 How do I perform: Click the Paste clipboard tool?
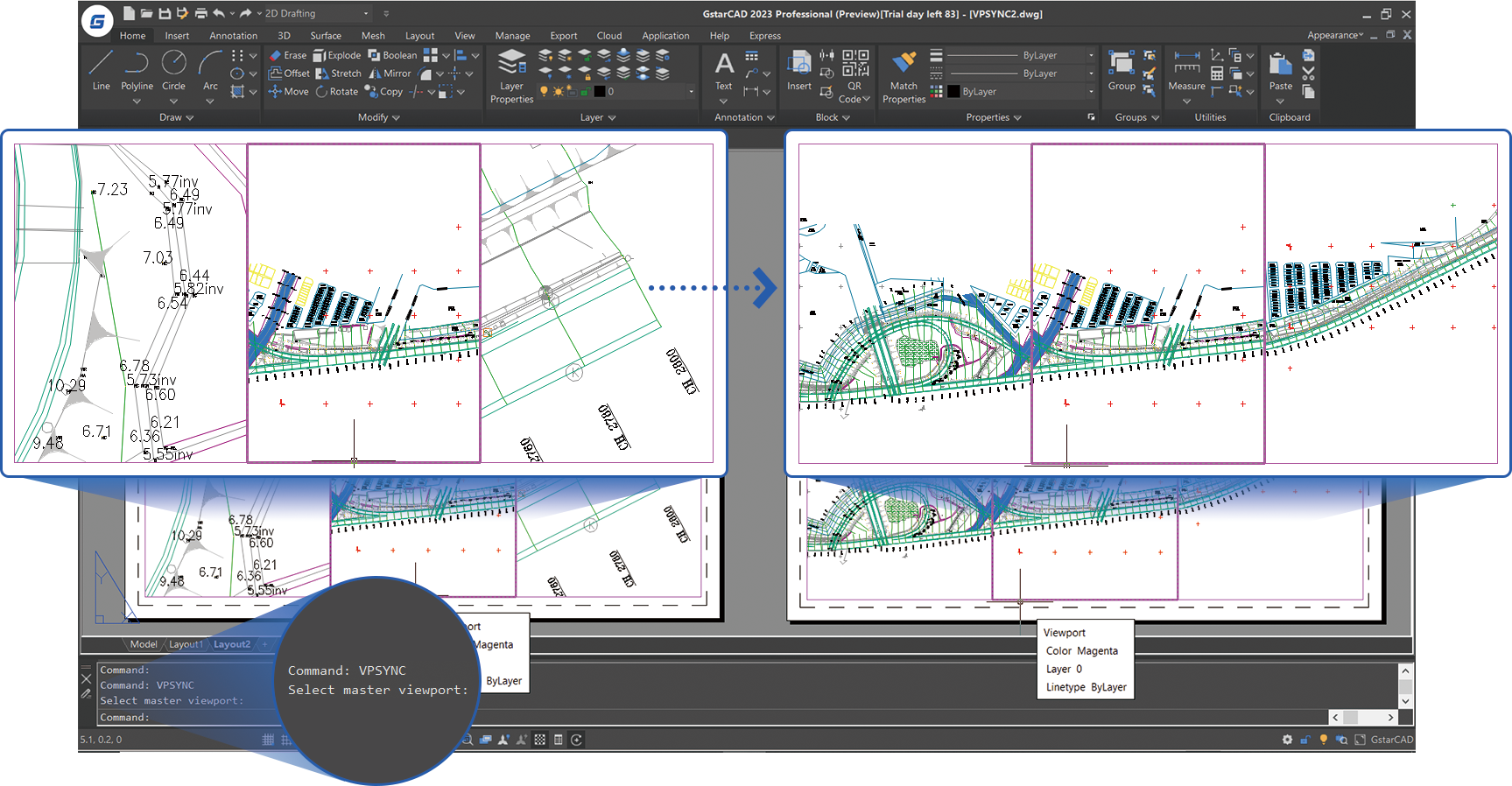click(1280, 72)
